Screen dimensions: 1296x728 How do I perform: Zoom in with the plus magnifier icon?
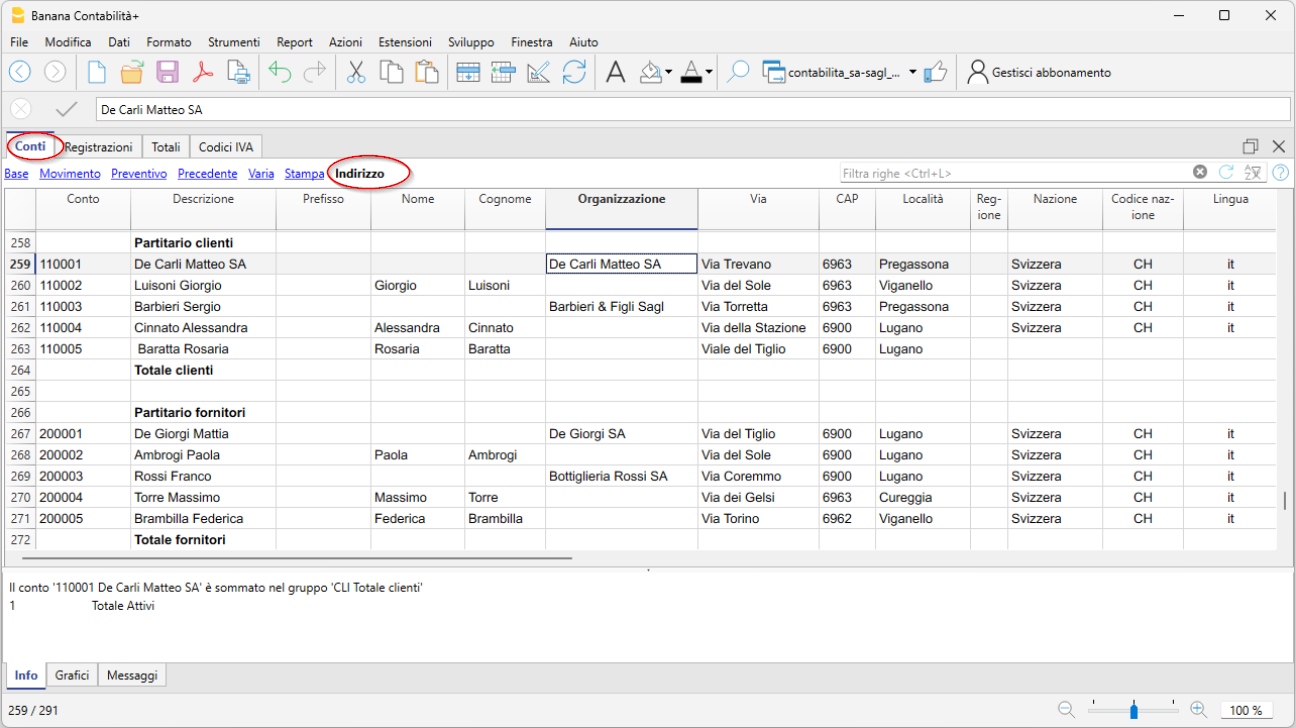coord(1199,710)
